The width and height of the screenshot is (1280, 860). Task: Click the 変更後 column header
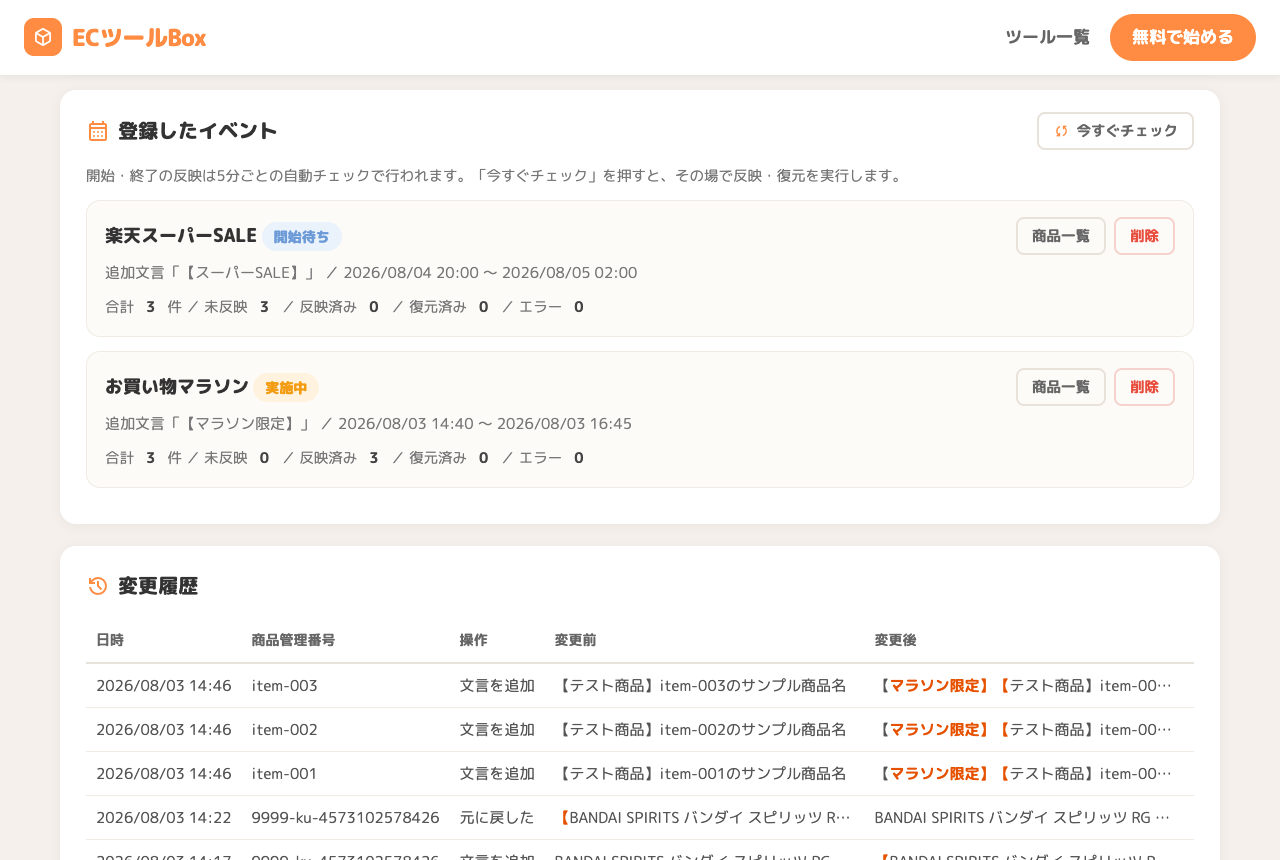point(895,640)
